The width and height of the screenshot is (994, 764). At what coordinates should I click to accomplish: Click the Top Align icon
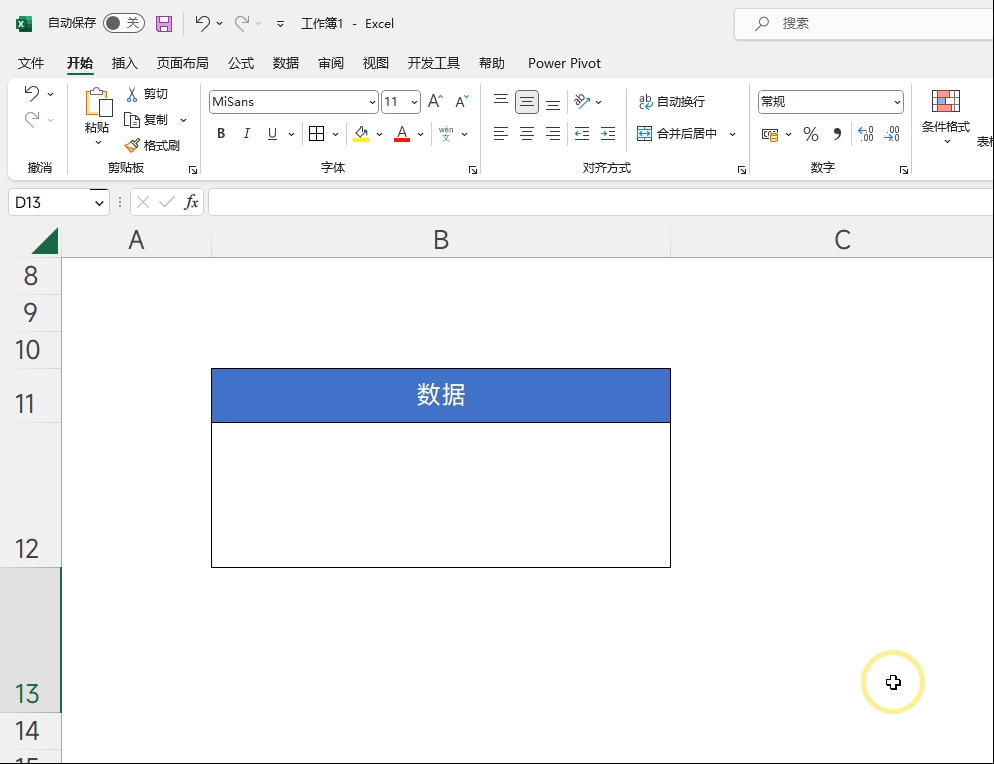(x=501, y=101)
